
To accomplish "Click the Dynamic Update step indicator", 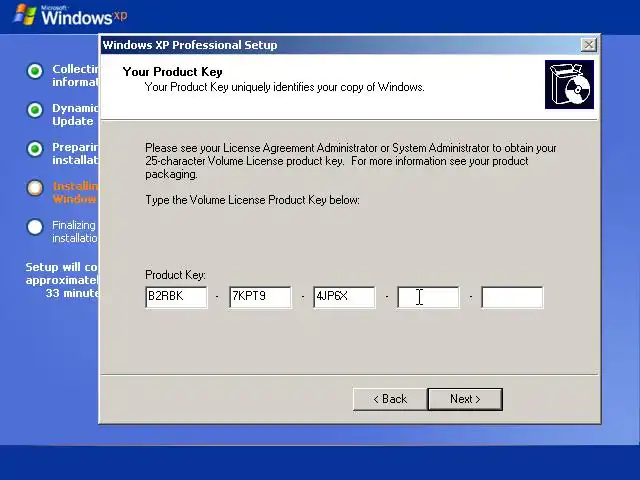I will pyautogui.click(x=35, y=110).
